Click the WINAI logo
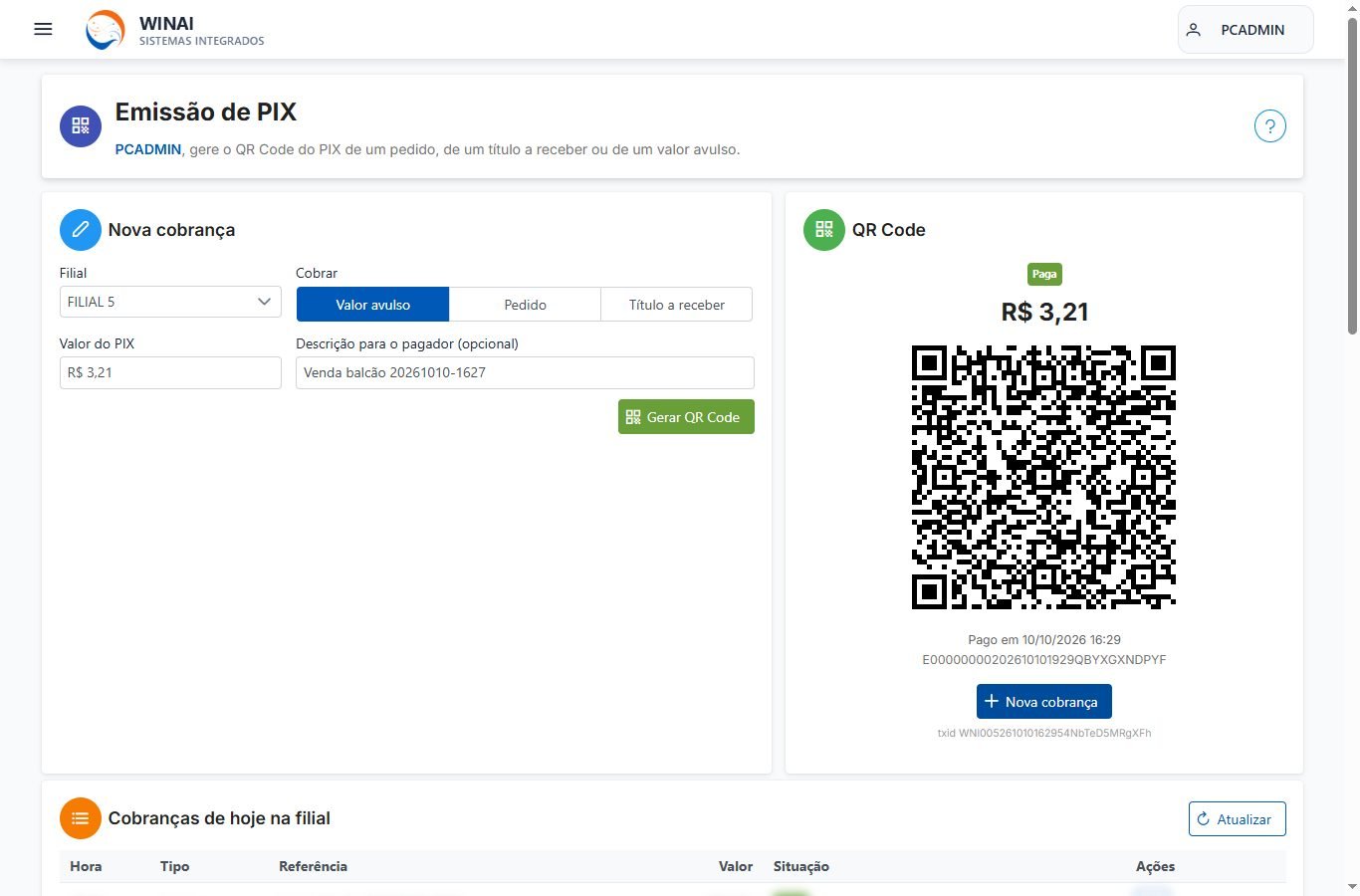The height and width of the screenshot is (896, 1360). pos(106,30)
